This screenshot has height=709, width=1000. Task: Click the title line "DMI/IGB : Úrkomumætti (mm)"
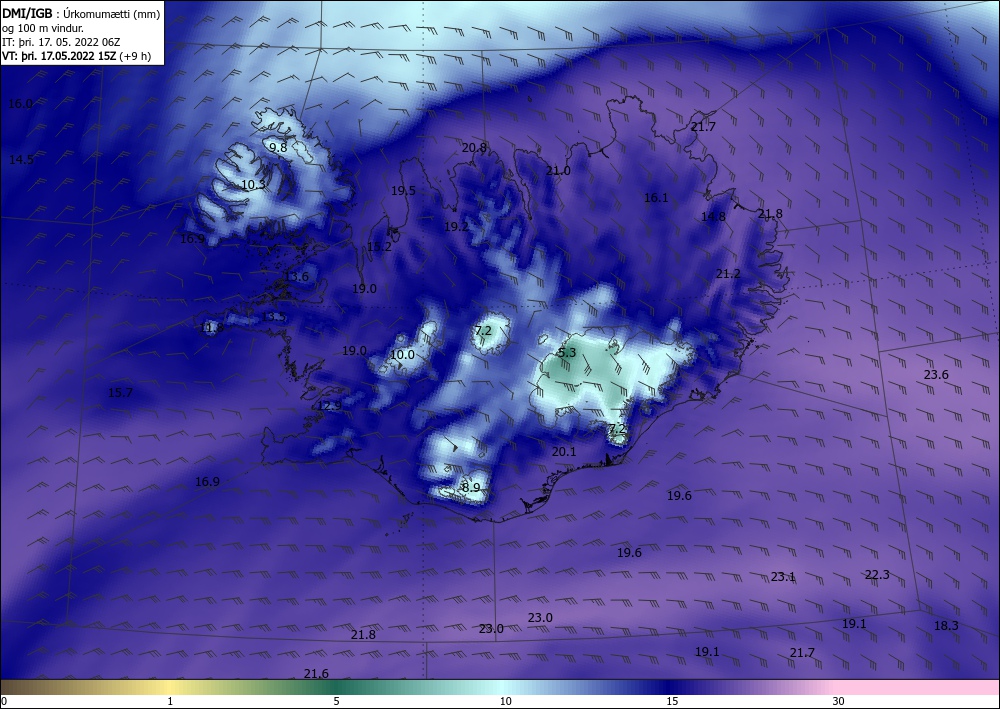(81, 13)
